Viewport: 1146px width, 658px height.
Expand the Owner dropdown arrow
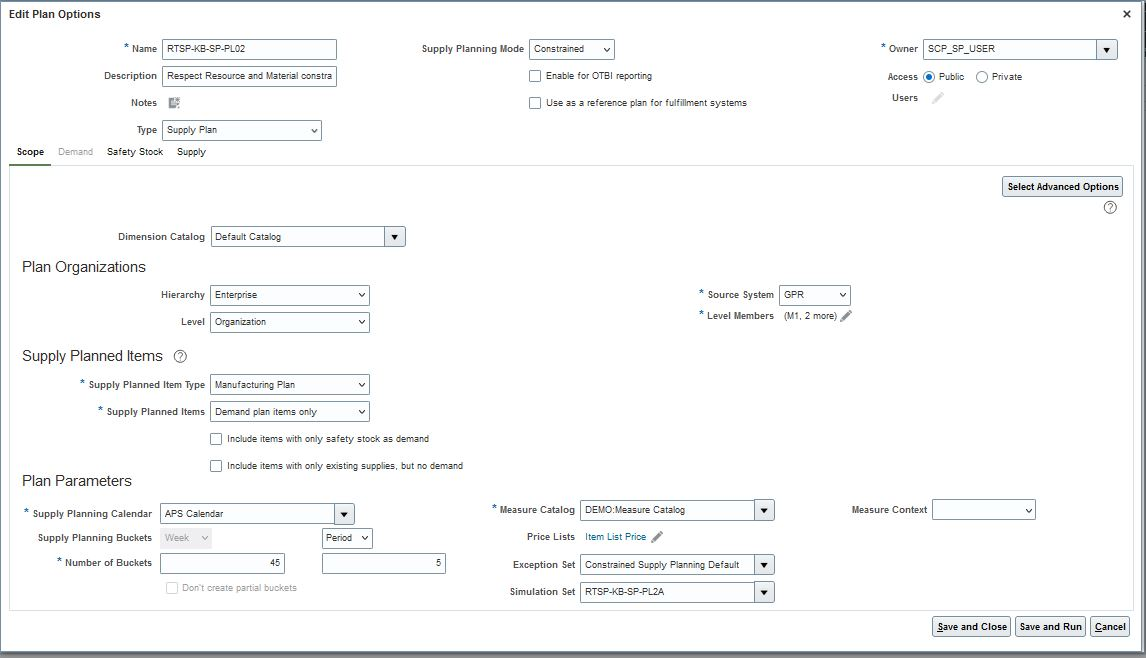tap(1107, 49)
